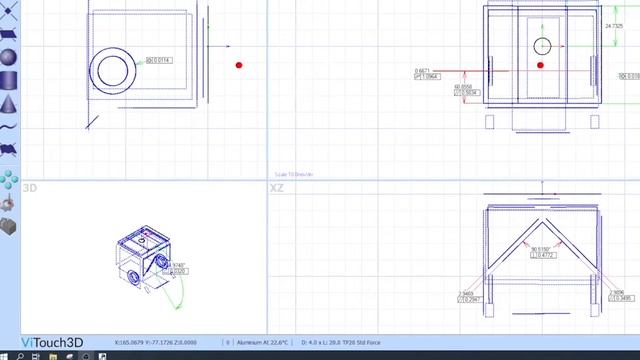The height and width of the screenshot is (360, 640).
Task: Select the large concentric circle in the top-left view
Action: (x=112, y=71)
